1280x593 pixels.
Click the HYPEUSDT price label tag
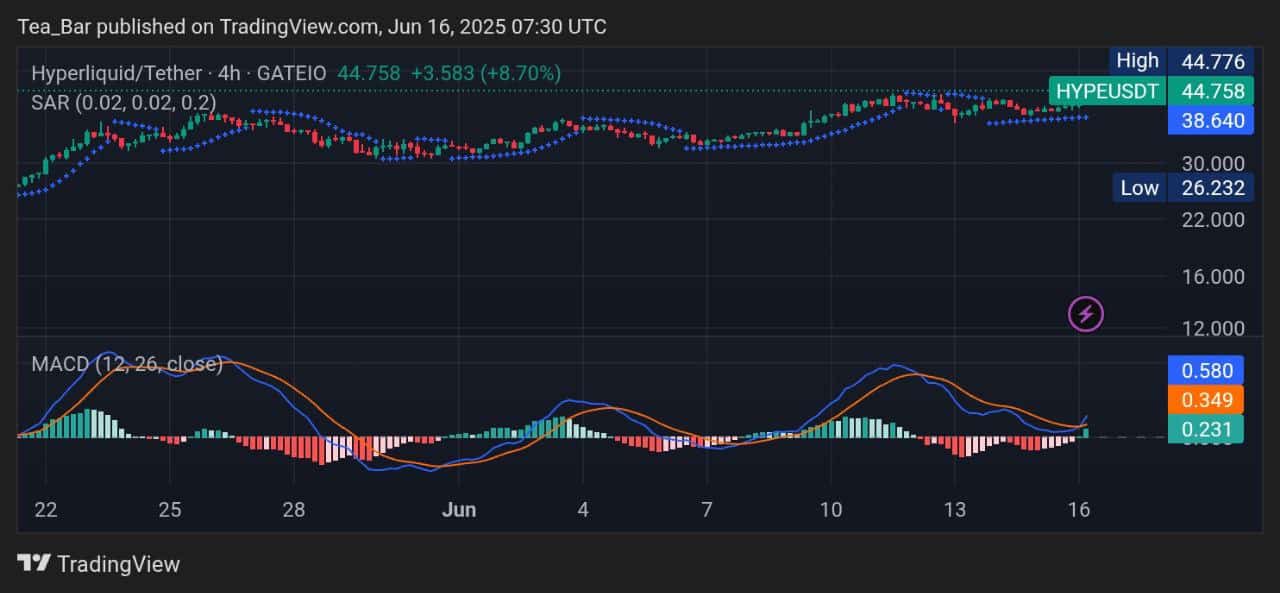[x=1107, y=92]
